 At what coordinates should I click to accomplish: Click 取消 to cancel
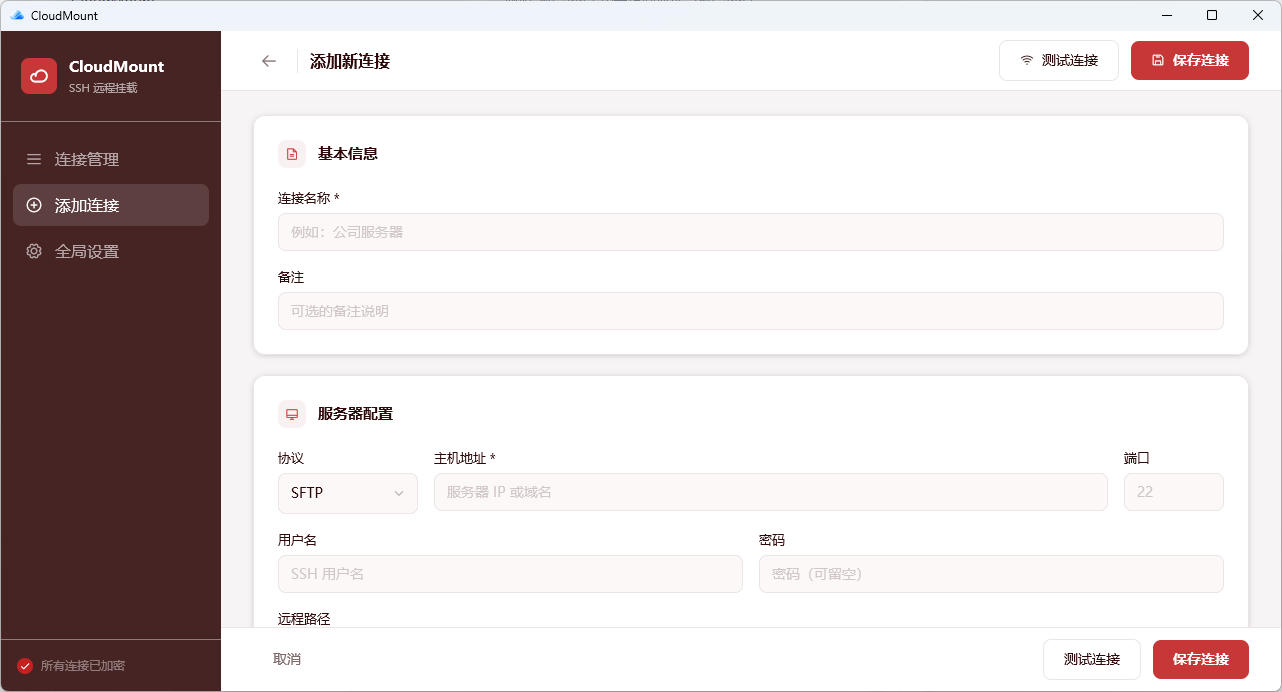pyautogui.click(x=287, y=660)
